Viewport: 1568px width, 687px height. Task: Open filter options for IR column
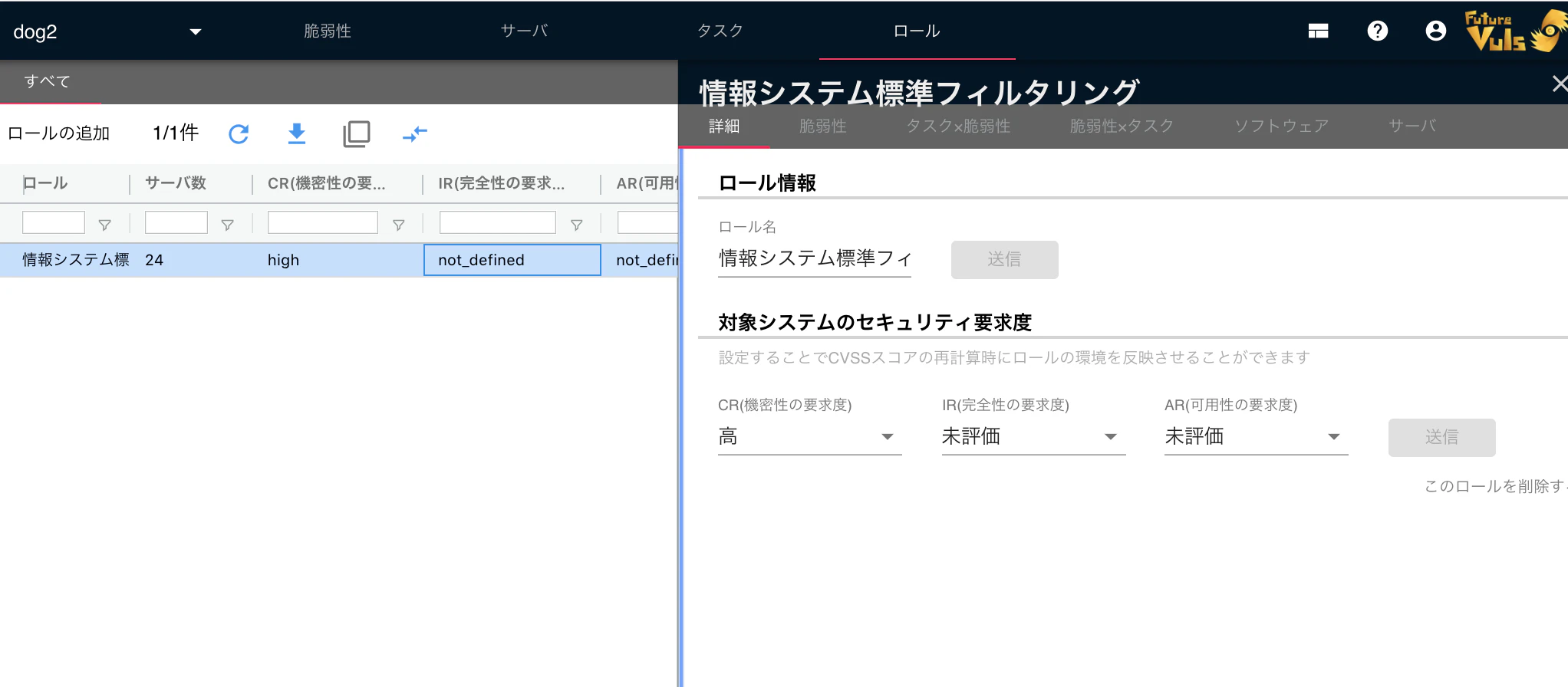[577, 225]
